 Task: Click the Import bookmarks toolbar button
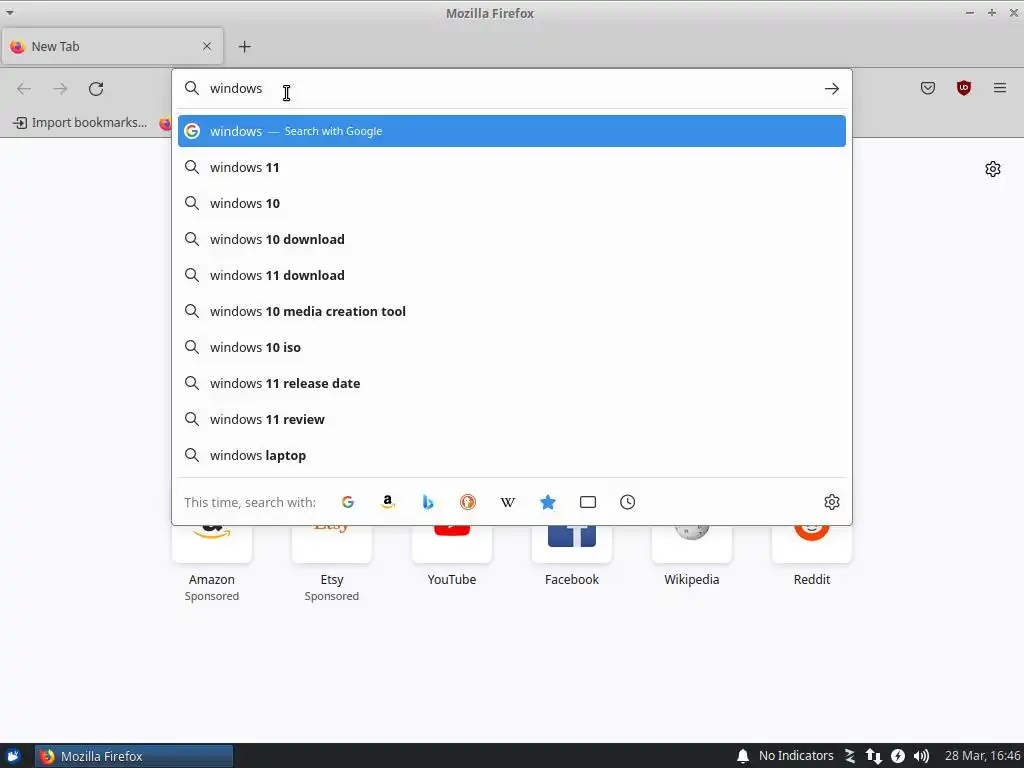click(80, 122)
